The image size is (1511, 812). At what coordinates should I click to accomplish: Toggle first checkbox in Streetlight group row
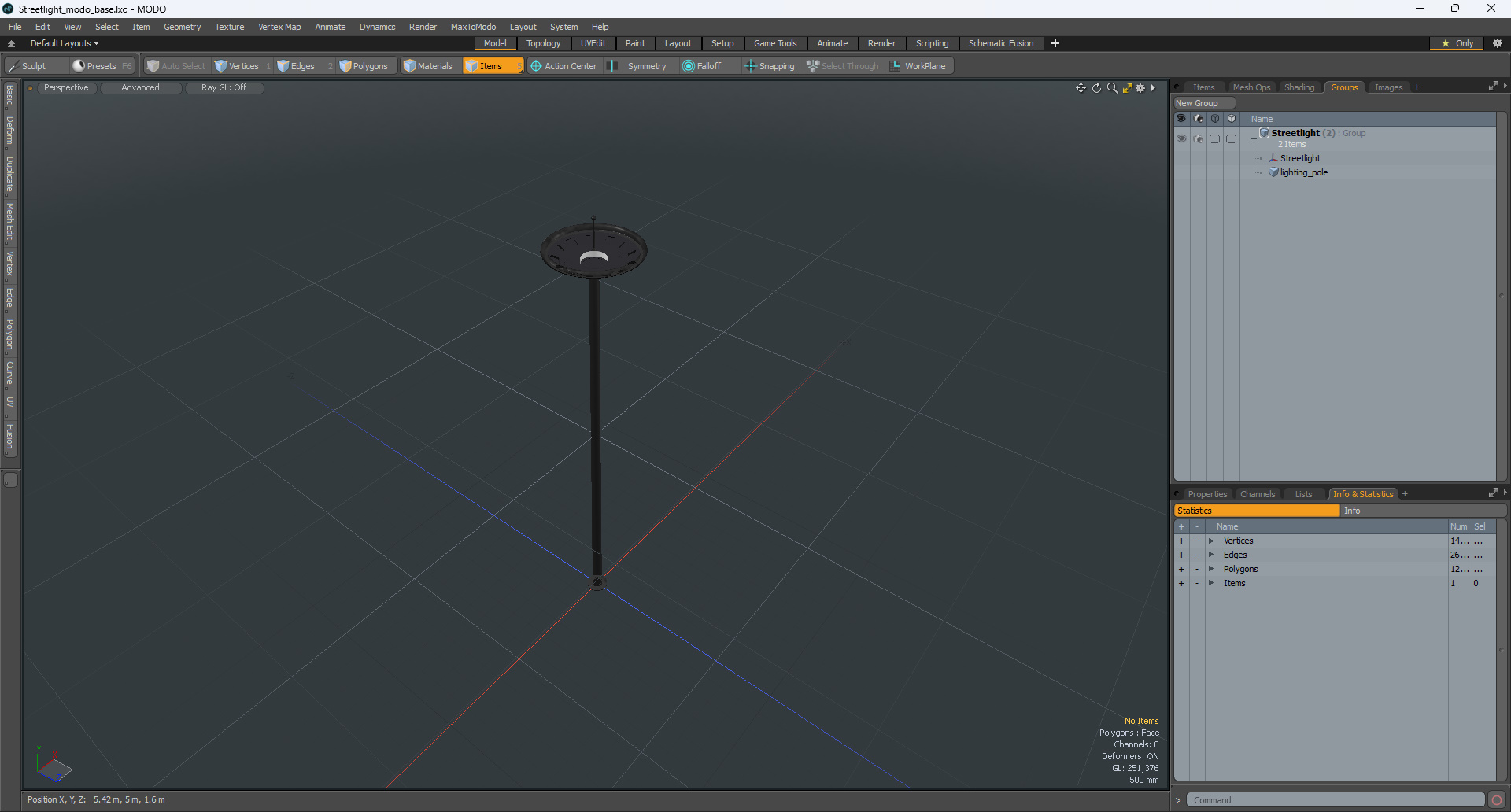click(1214, 138)
